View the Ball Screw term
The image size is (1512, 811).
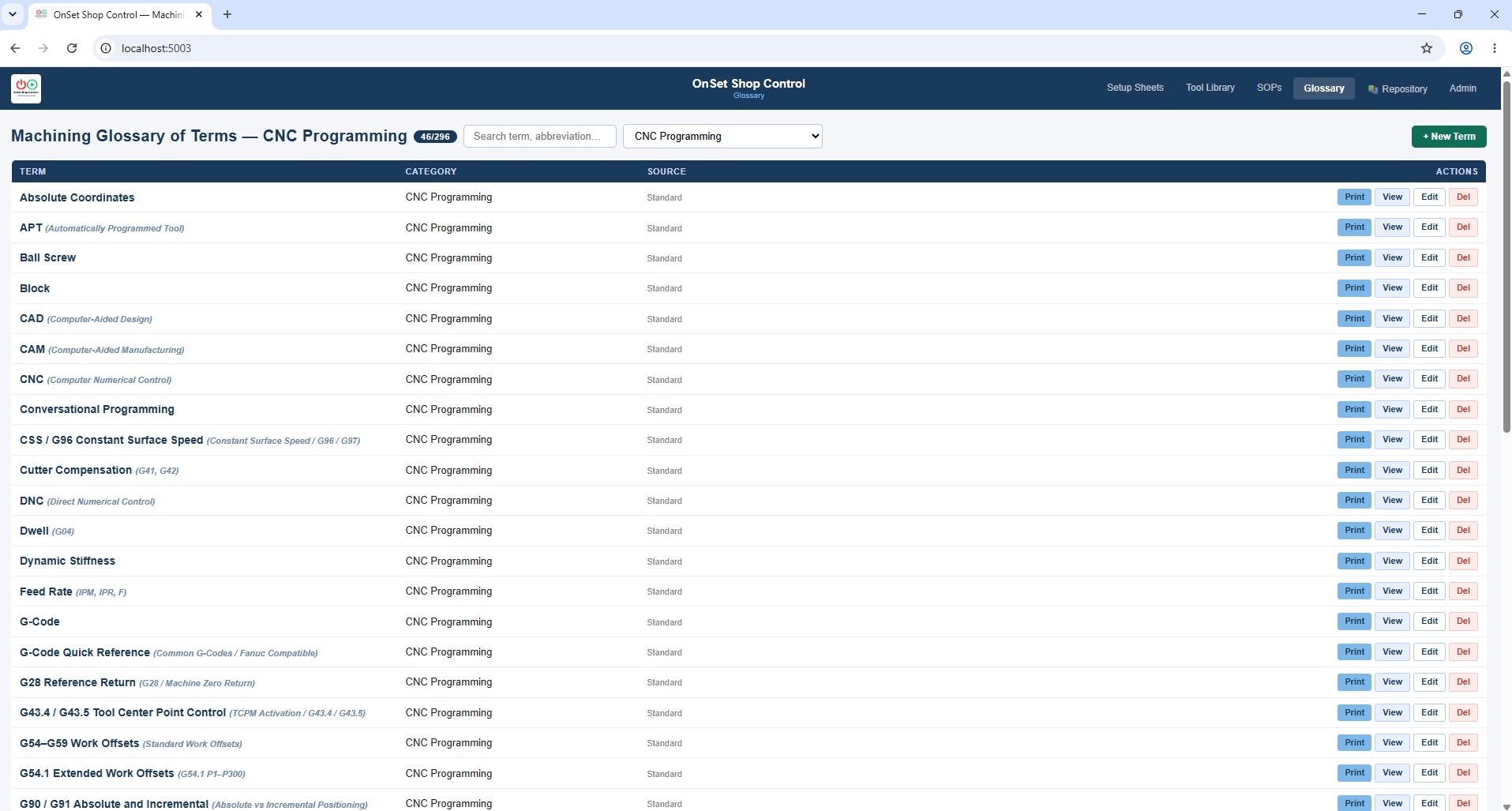(1392, 257)
